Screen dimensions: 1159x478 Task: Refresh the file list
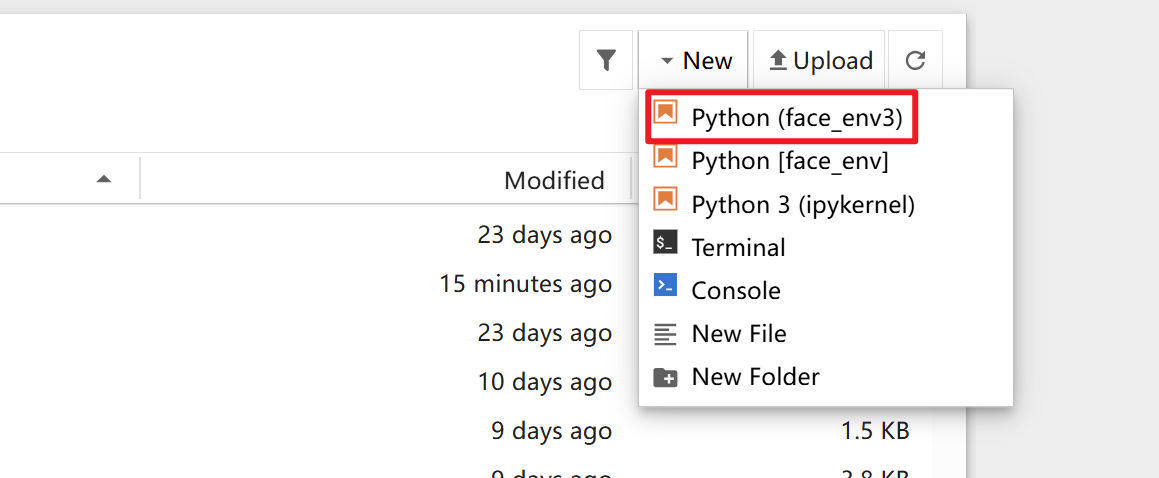click(915, 61)
